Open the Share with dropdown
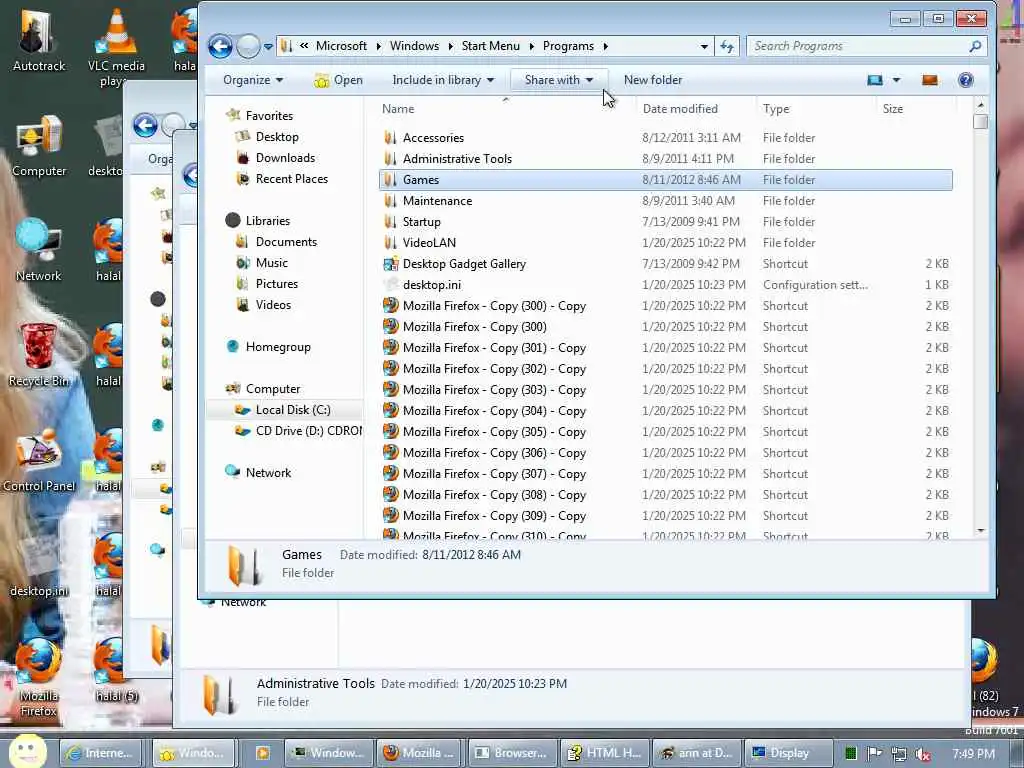 click(559, 80)
